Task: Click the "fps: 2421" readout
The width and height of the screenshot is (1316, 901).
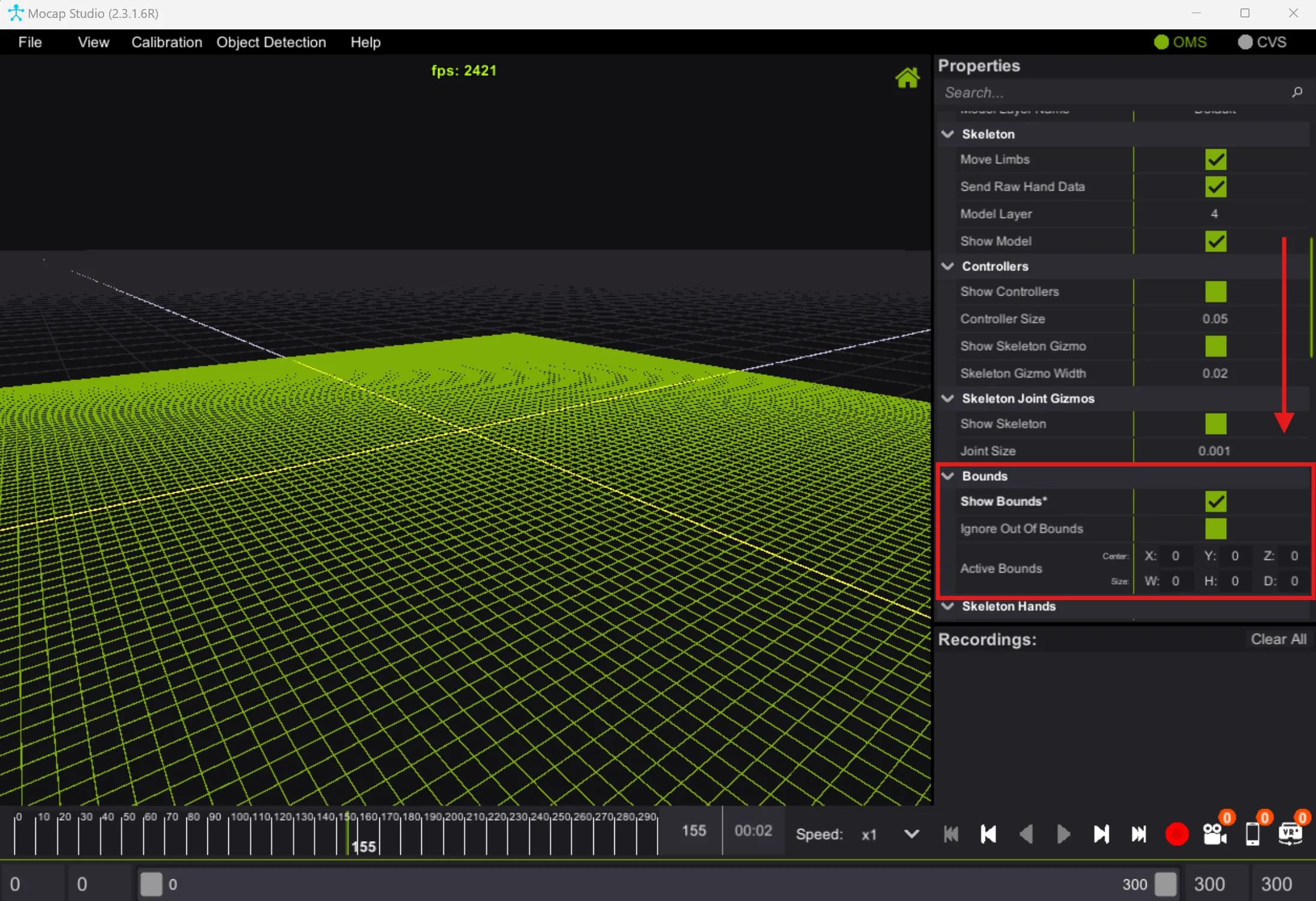Action: click(464, 71)
